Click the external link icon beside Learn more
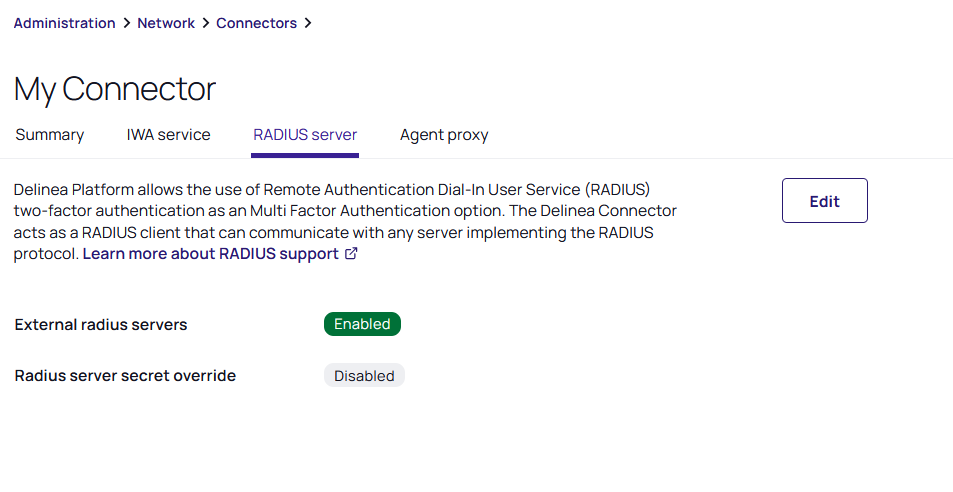The width and height of the screenshot is (953, 492). pos(351,254)
